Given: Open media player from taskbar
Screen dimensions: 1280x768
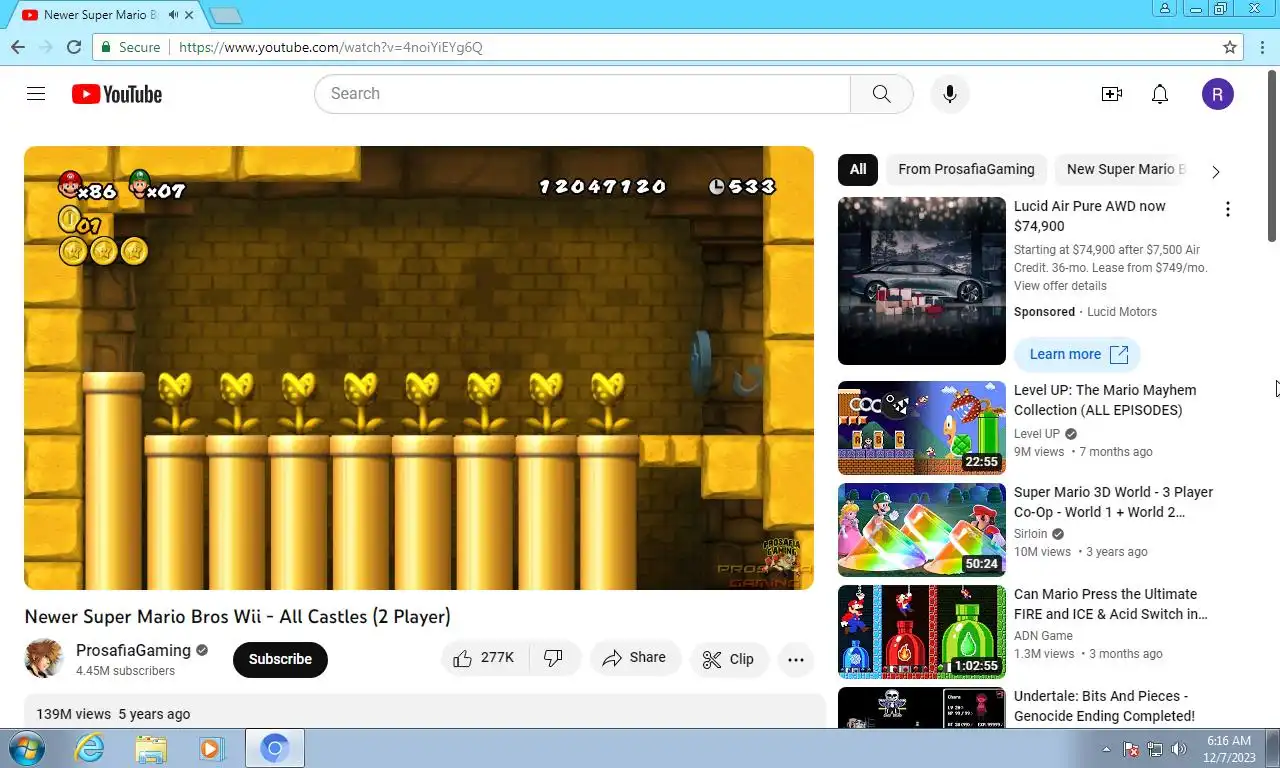Looking at the screenshot, I should click(x=211, y=748).
